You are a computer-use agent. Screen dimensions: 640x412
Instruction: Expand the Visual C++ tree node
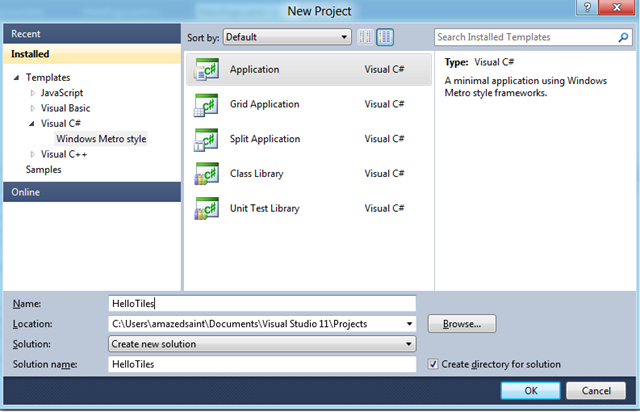[32, 155]
